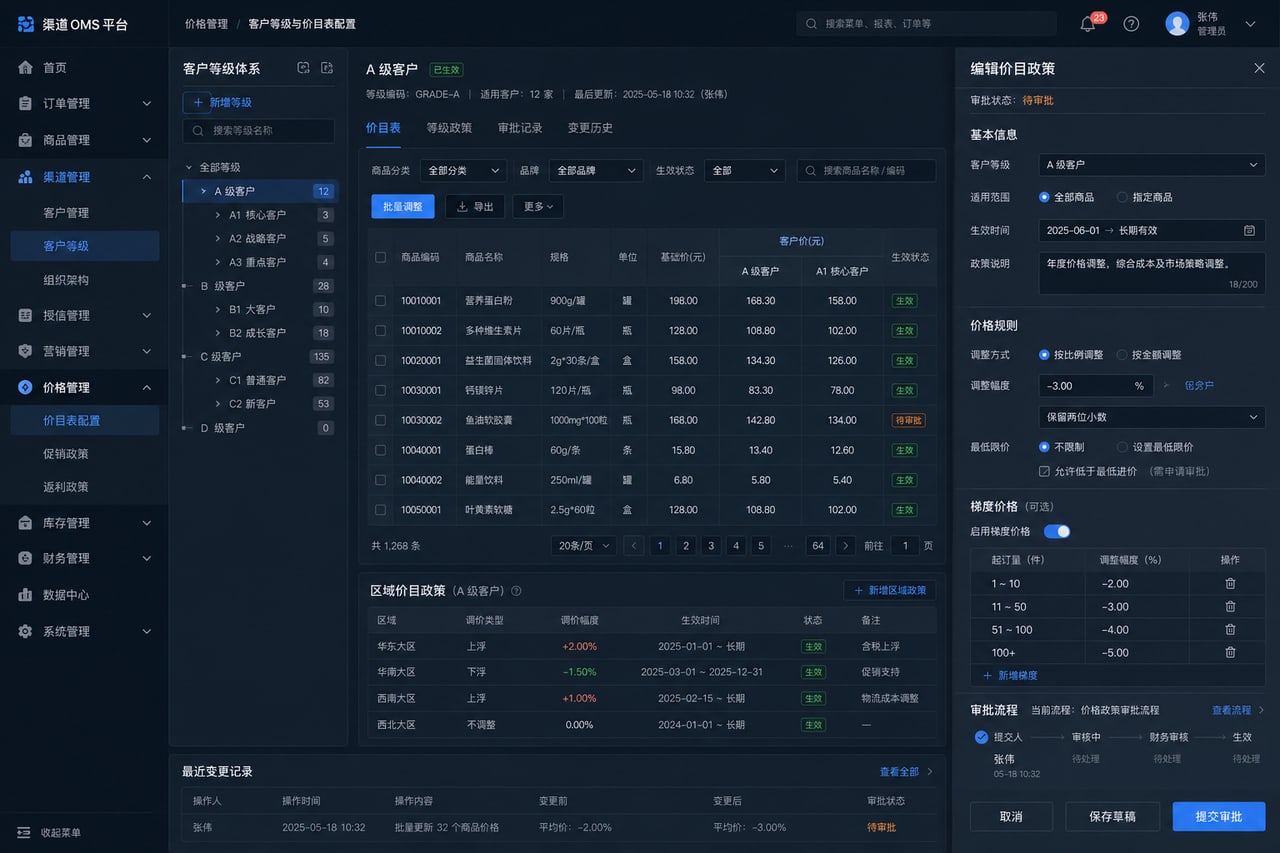Open the help question mark icon
Viewport: 1280px width, 853px height.
(x=1131, y=24)
